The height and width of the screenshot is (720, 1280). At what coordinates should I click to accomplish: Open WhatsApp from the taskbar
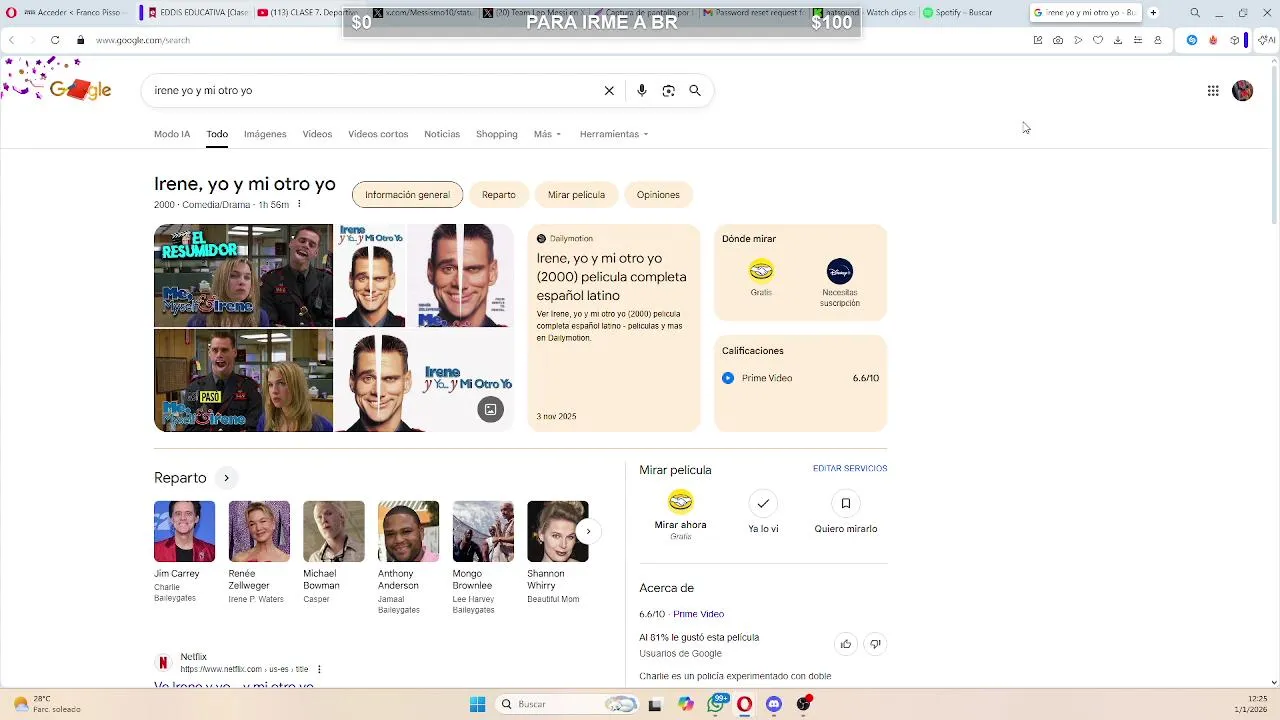point(716,704)
